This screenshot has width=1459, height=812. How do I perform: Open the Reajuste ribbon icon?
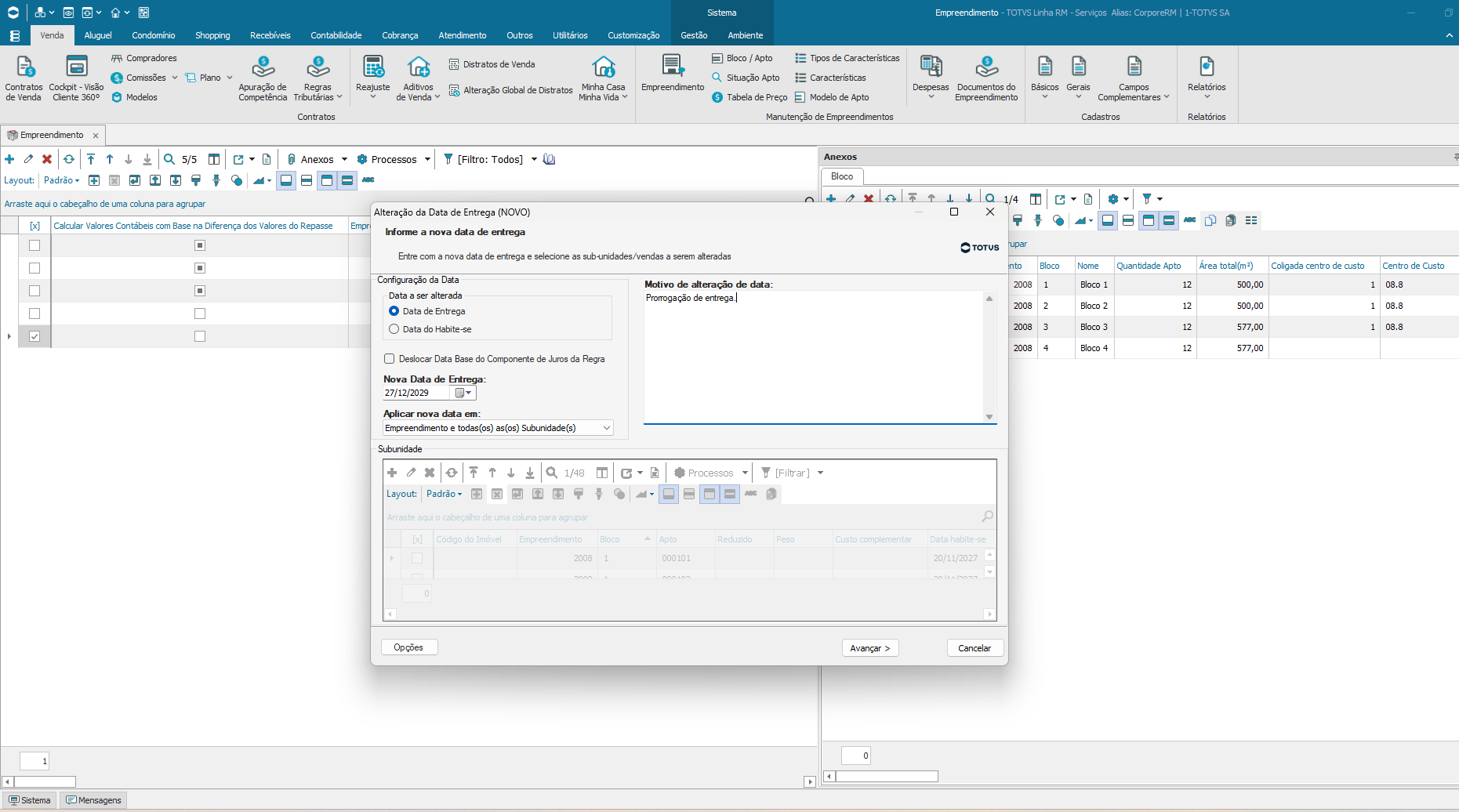(x=372, y=77)
